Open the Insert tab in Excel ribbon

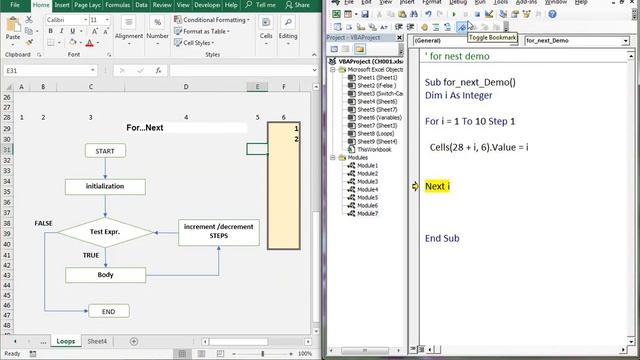(62, 5)
